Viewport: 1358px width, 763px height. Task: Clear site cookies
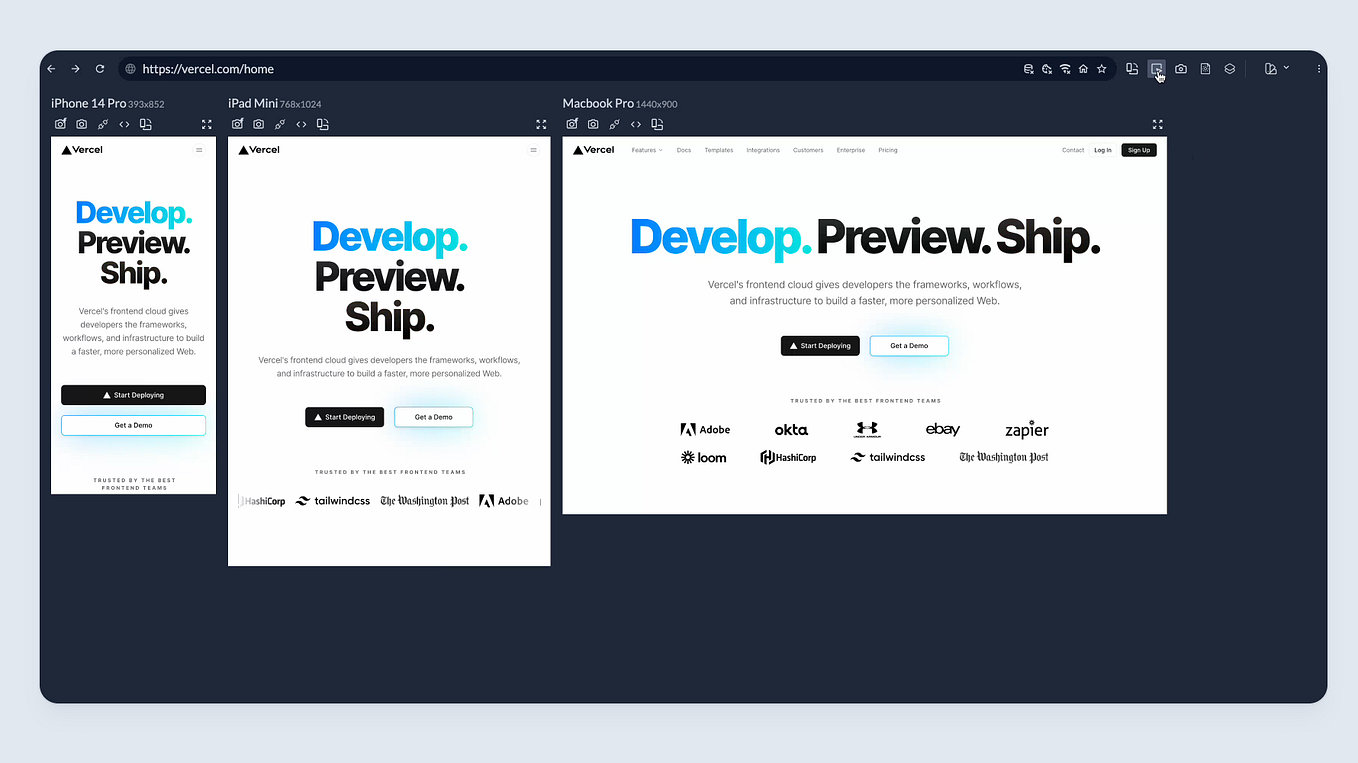(1046, 68)
